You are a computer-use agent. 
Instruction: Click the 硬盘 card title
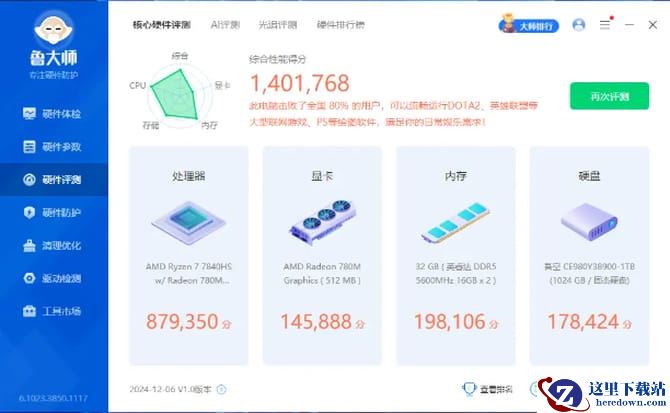tap(589, 176)
